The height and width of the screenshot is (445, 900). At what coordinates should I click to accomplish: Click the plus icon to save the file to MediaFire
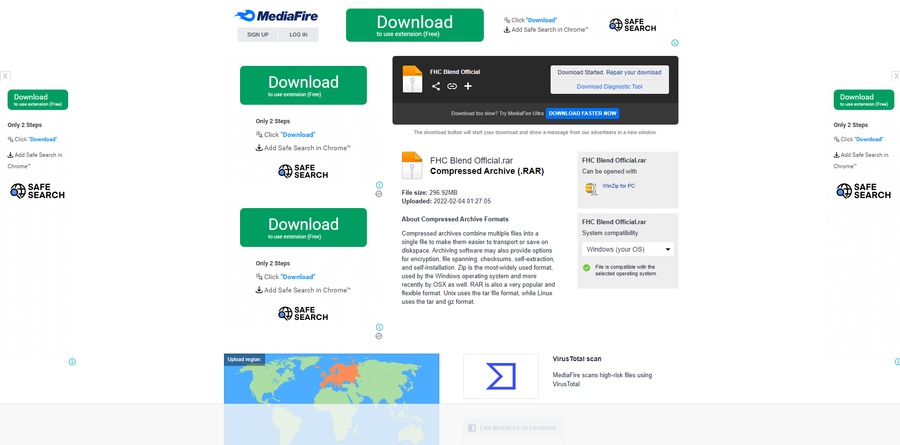click(468, 86)
